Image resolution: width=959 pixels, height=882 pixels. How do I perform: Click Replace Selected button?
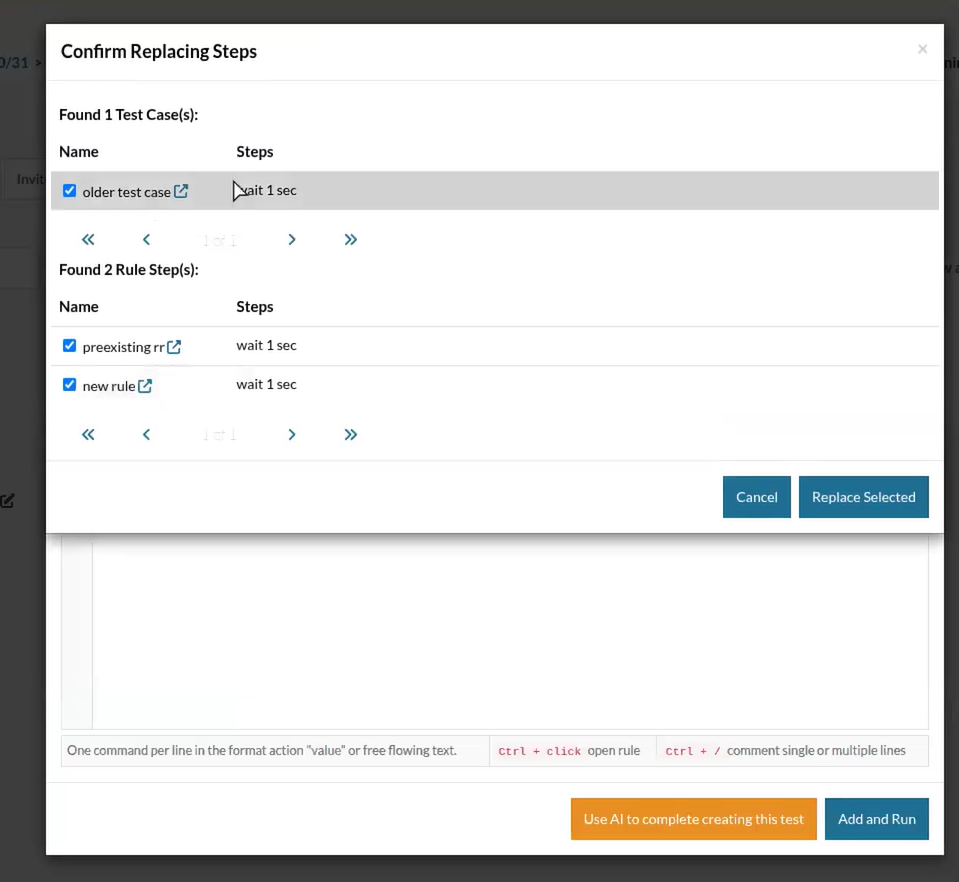pyautogui.click(x=863, y=497)
